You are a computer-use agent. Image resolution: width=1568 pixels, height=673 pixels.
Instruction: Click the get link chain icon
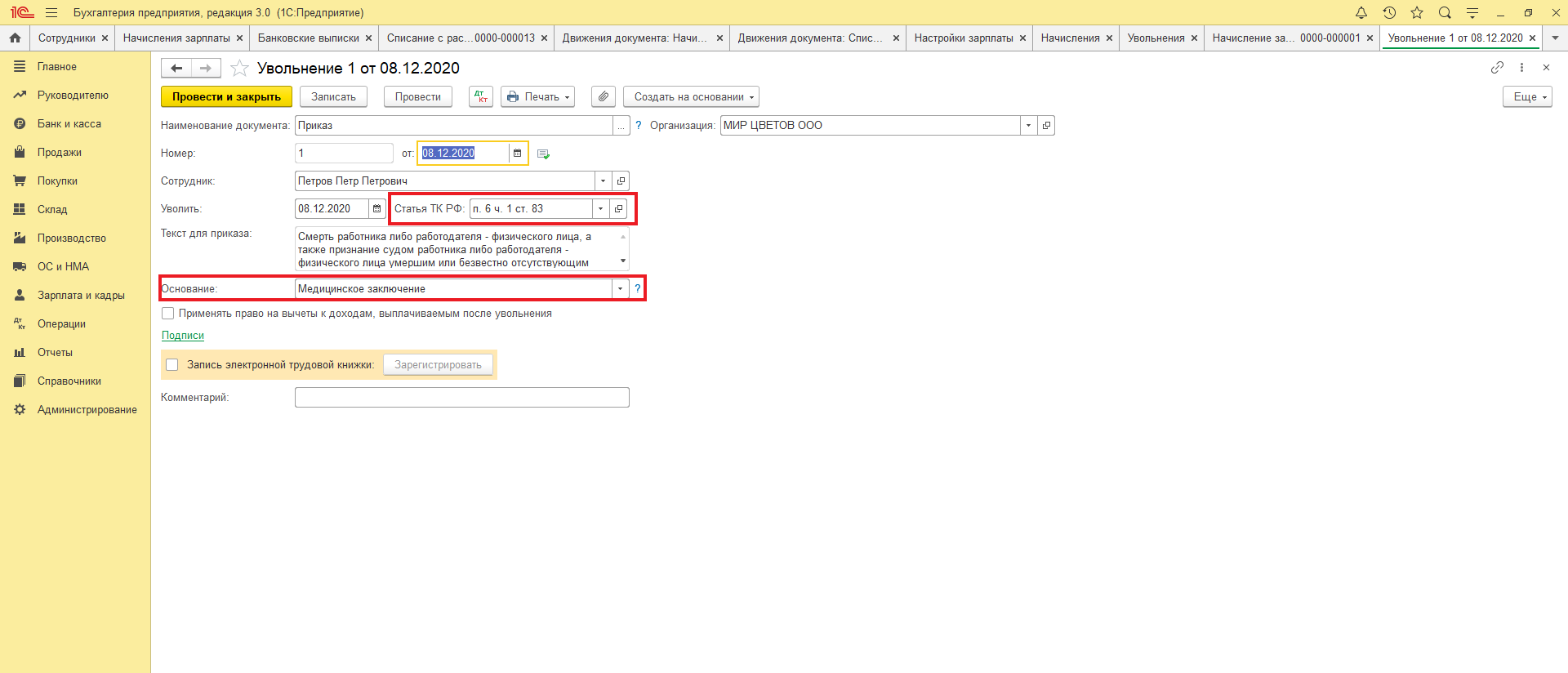tap(1497, 68)
